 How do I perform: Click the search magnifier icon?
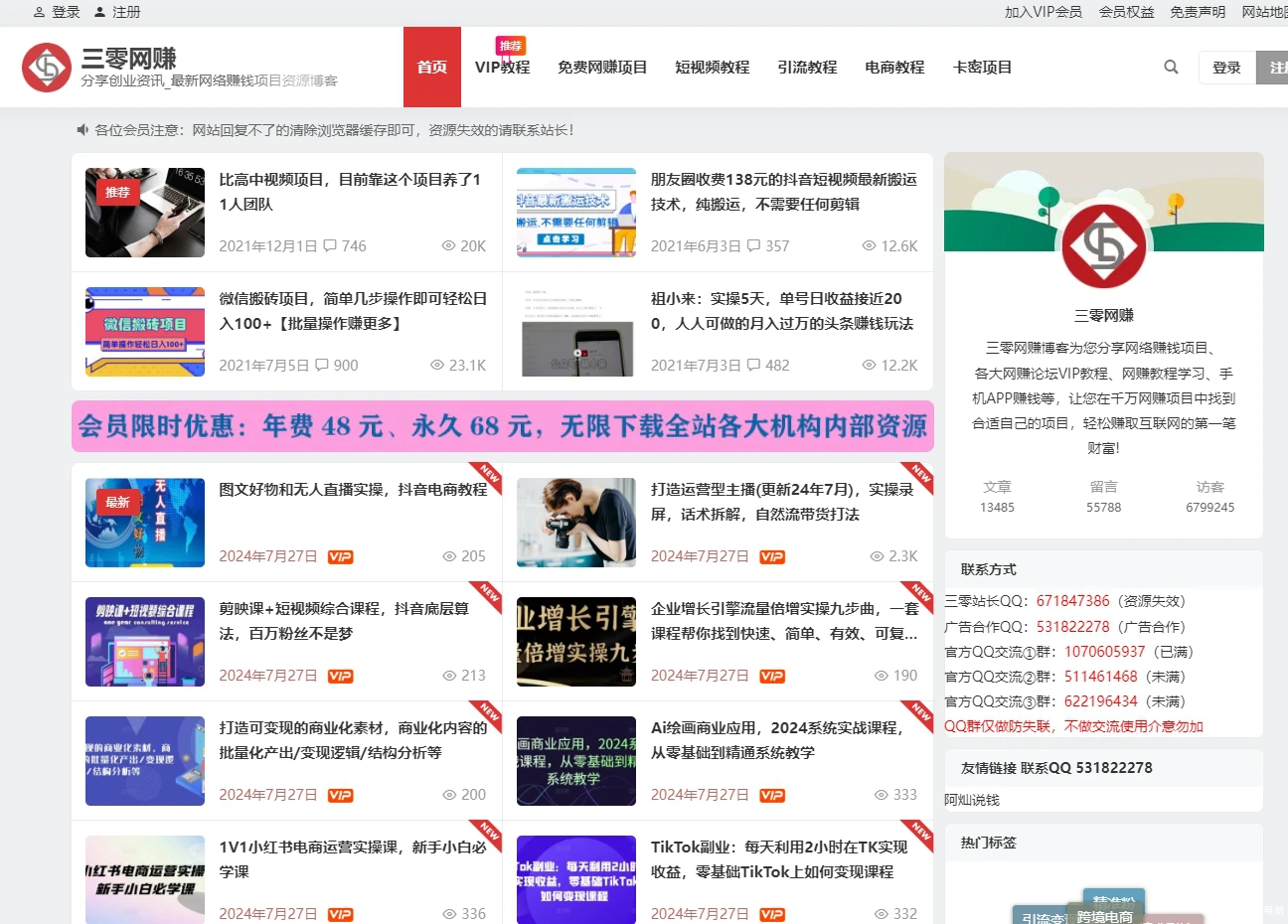click(1171, 67)
